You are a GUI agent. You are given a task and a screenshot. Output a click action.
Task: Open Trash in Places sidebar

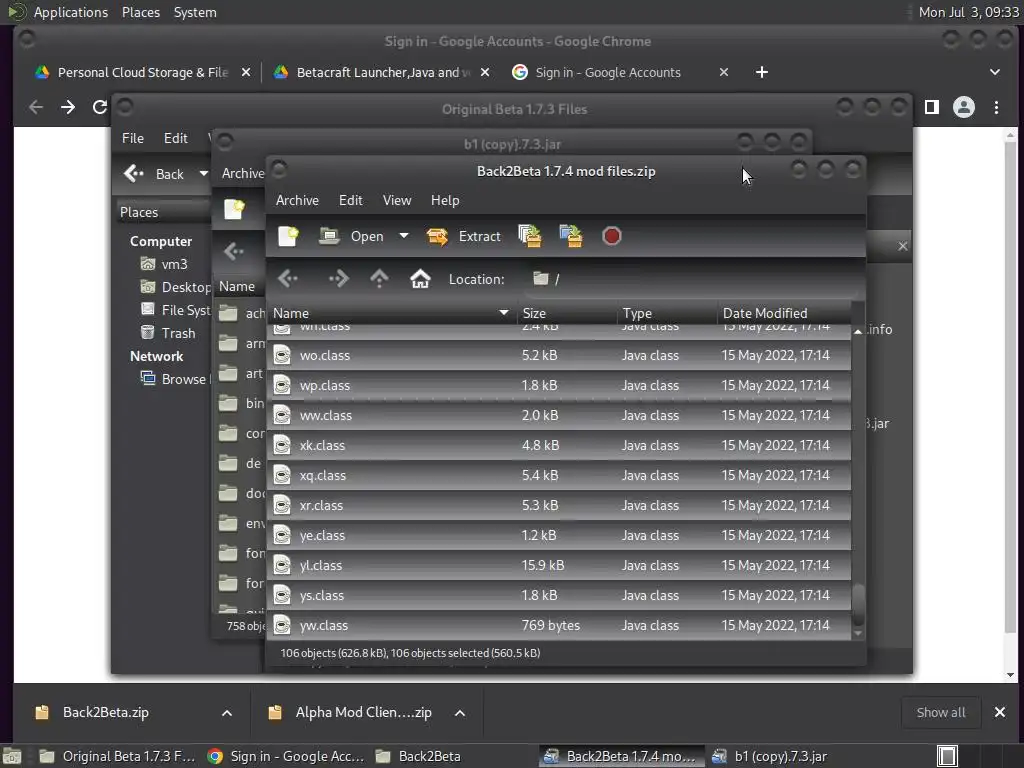click(168, 333)
